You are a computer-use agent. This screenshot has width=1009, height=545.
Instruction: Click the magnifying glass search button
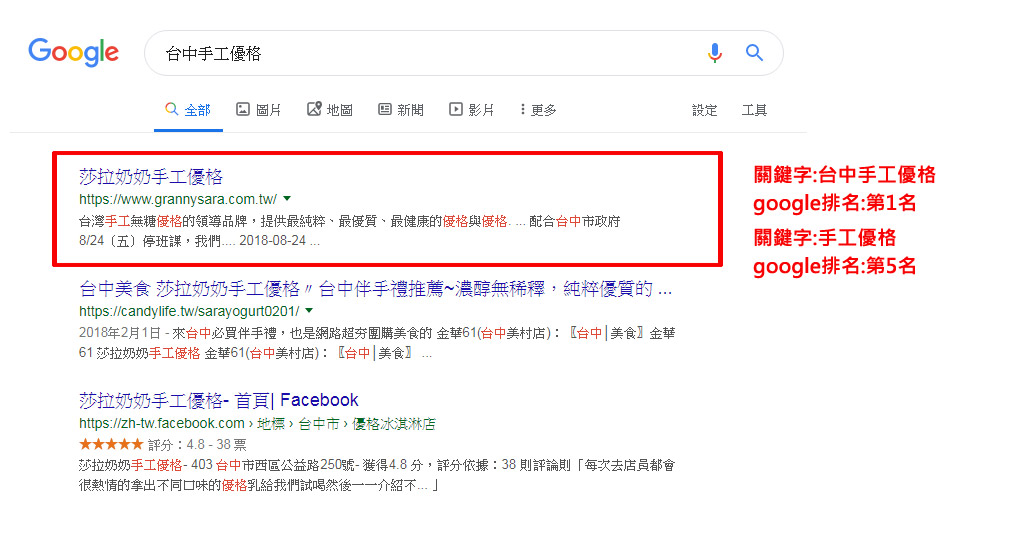[x=754, y=53]
